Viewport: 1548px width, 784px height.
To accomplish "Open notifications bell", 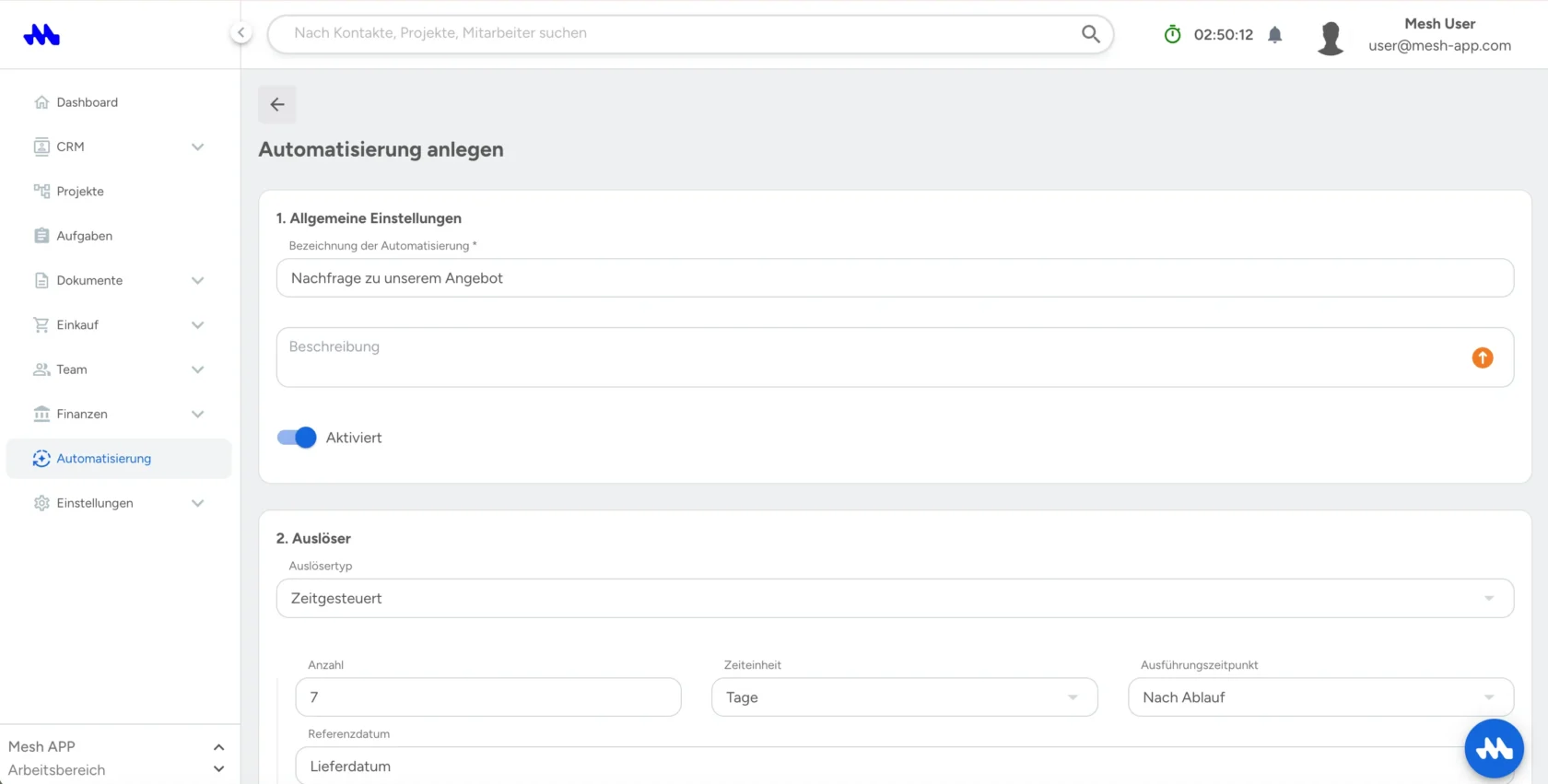I will pyautogui.click(x=1274, y=35).
